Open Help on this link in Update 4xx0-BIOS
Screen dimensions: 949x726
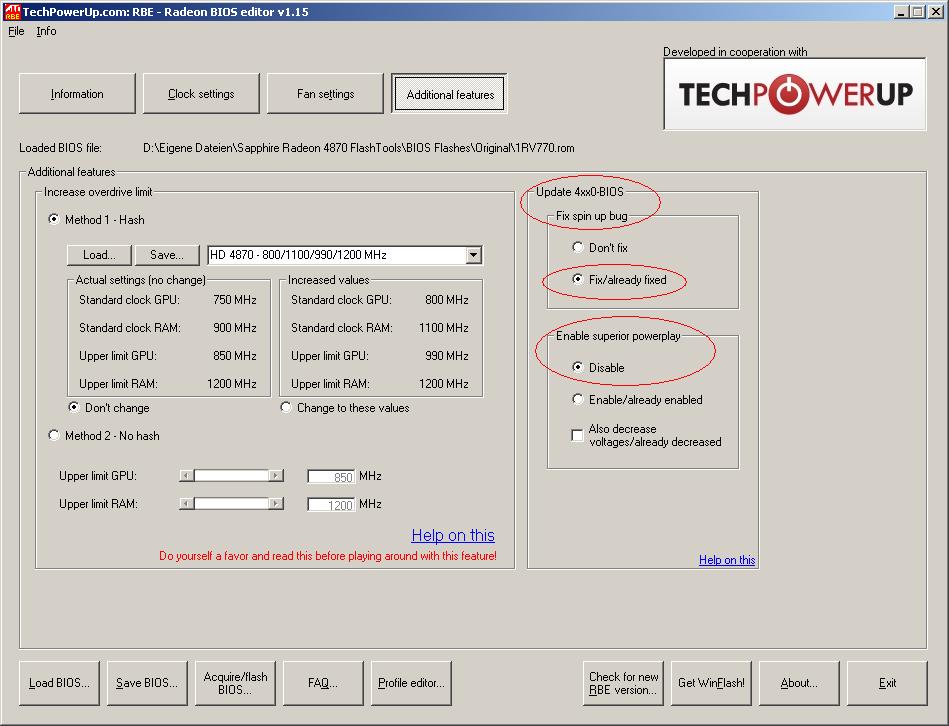click(x=727, y=560)
